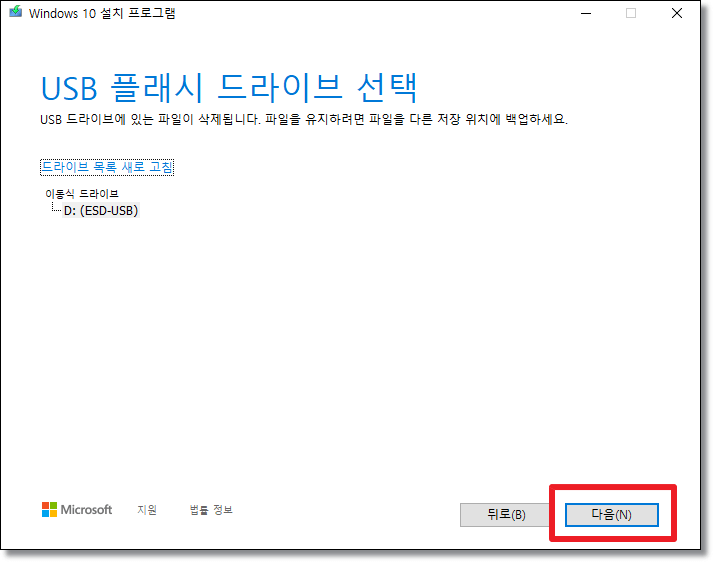Click the USB 플래시 드라이브 선택 heading

coord(229,88)
